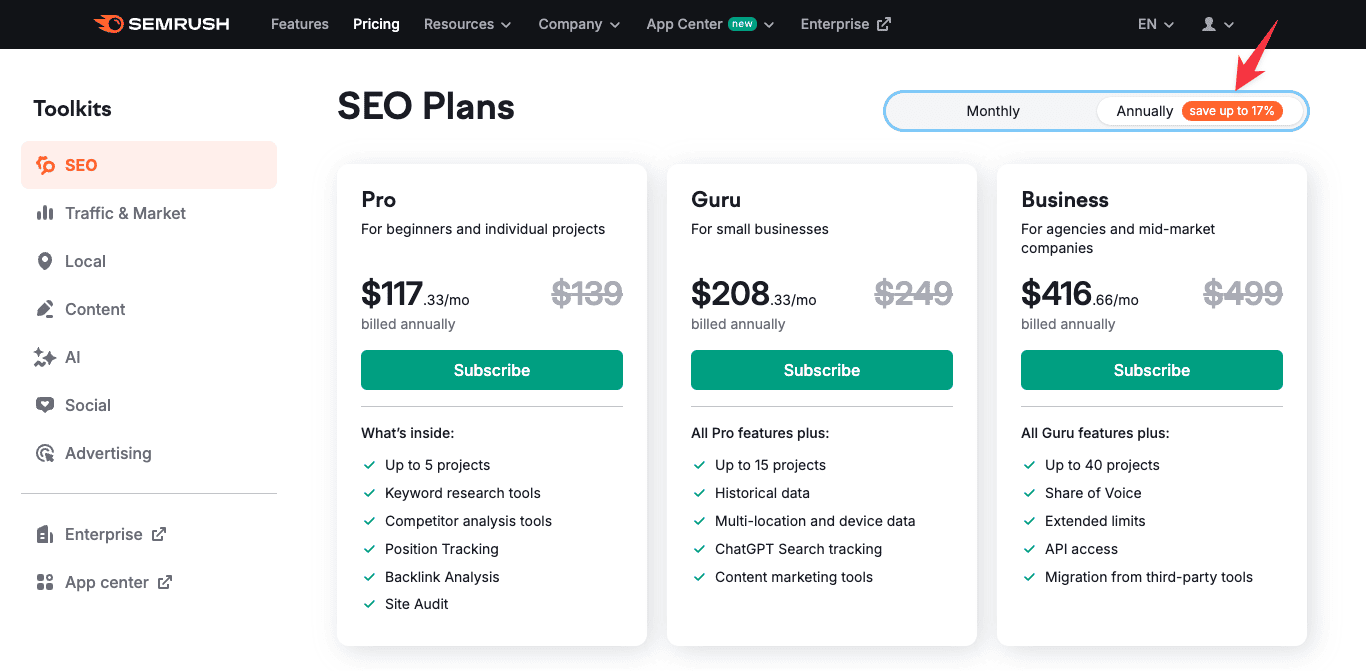Click checkmark next to Historical data
The image size is (1366, 671).
[x=700, y=493]
